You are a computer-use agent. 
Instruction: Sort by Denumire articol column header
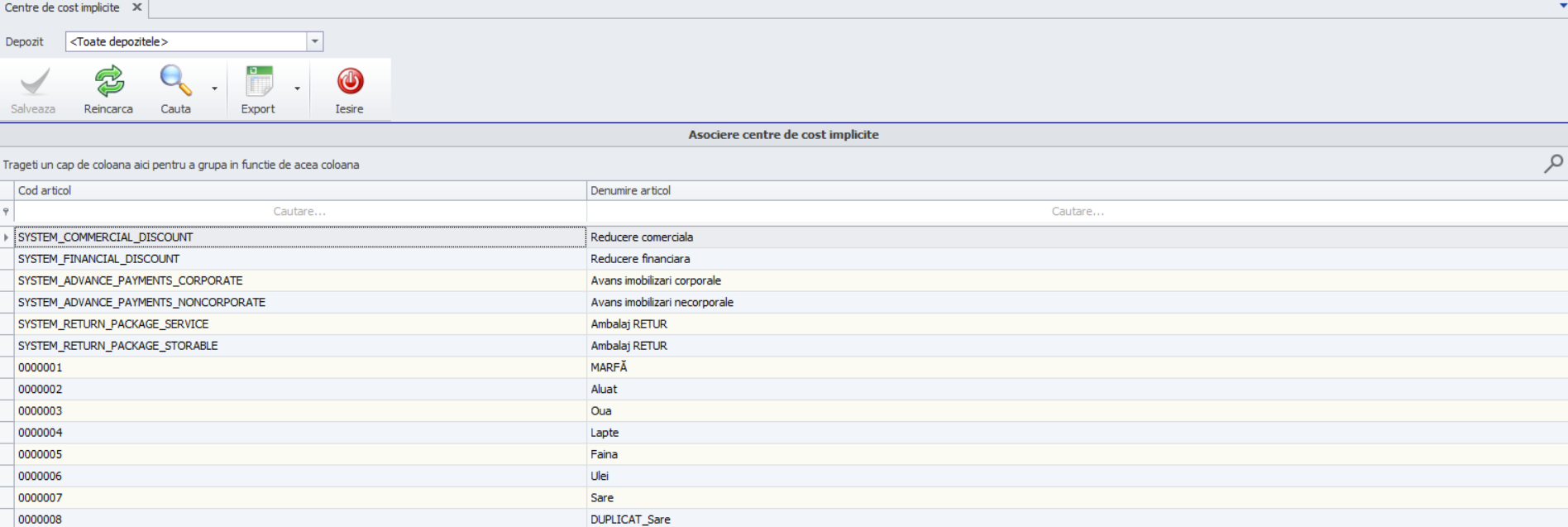1075,190
